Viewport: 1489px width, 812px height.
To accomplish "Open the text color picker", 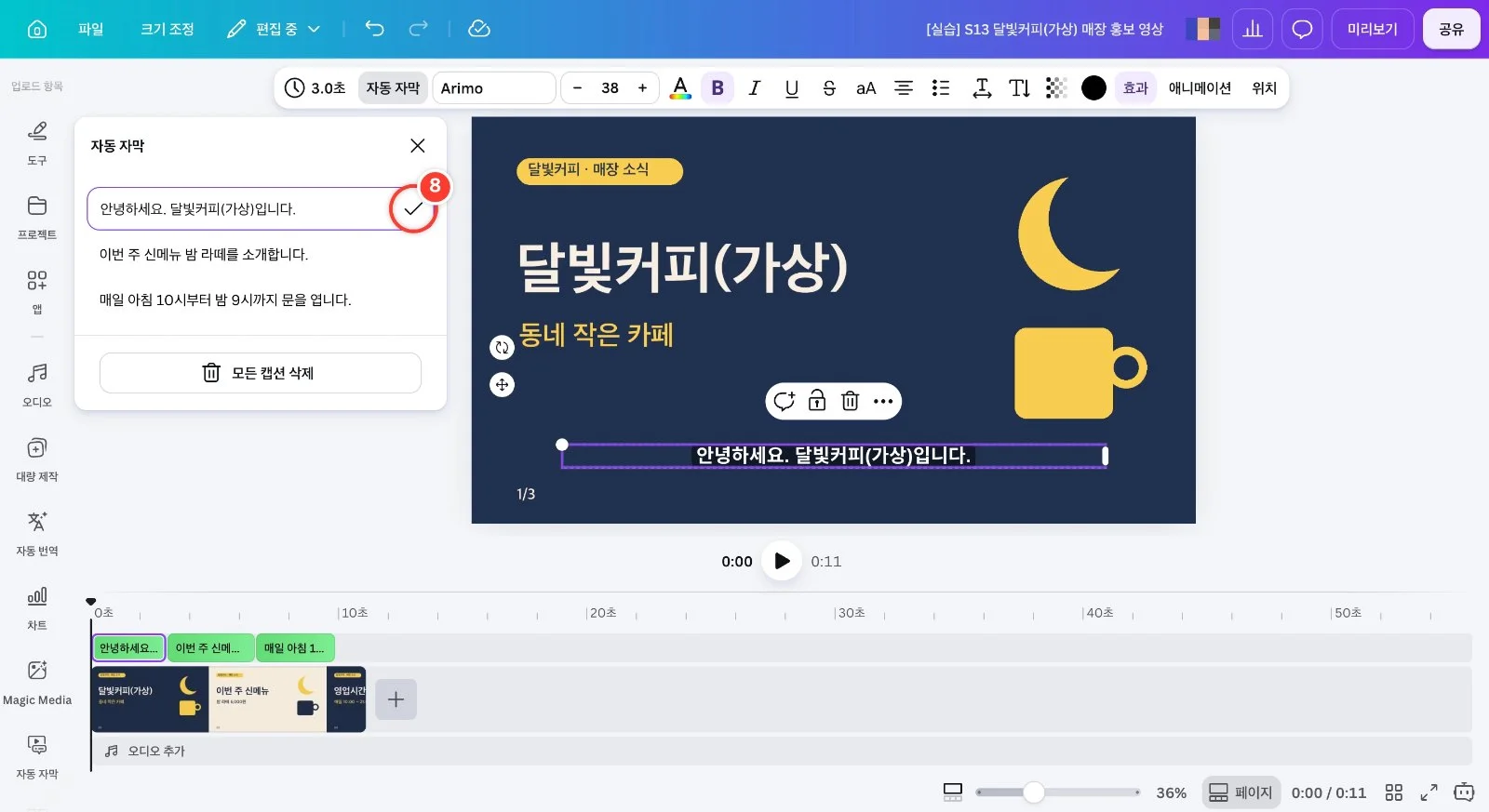I will pyautogui.click(x=680, y=87).
